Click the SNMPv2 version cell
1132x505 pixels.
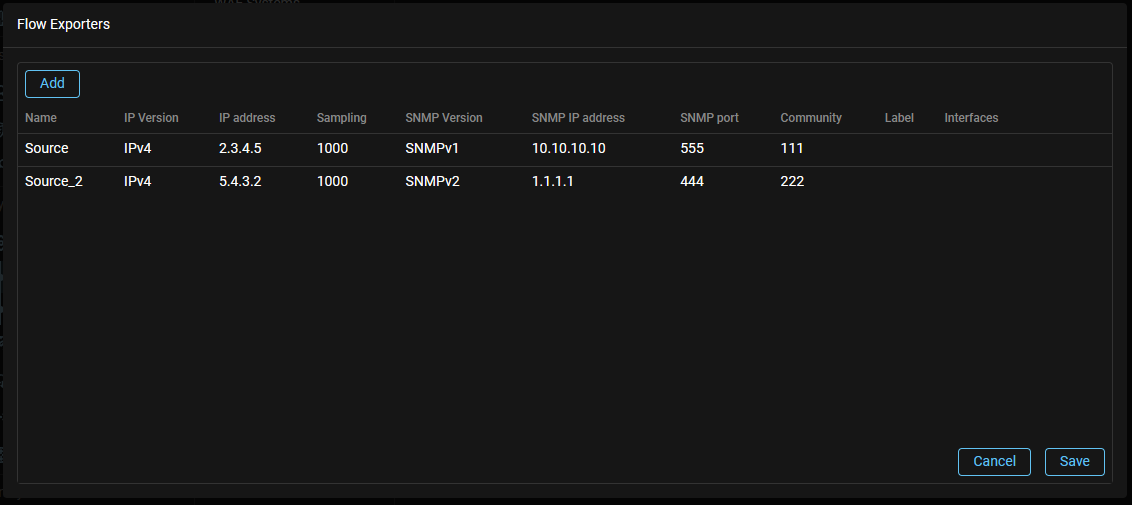tap(432, 181)
